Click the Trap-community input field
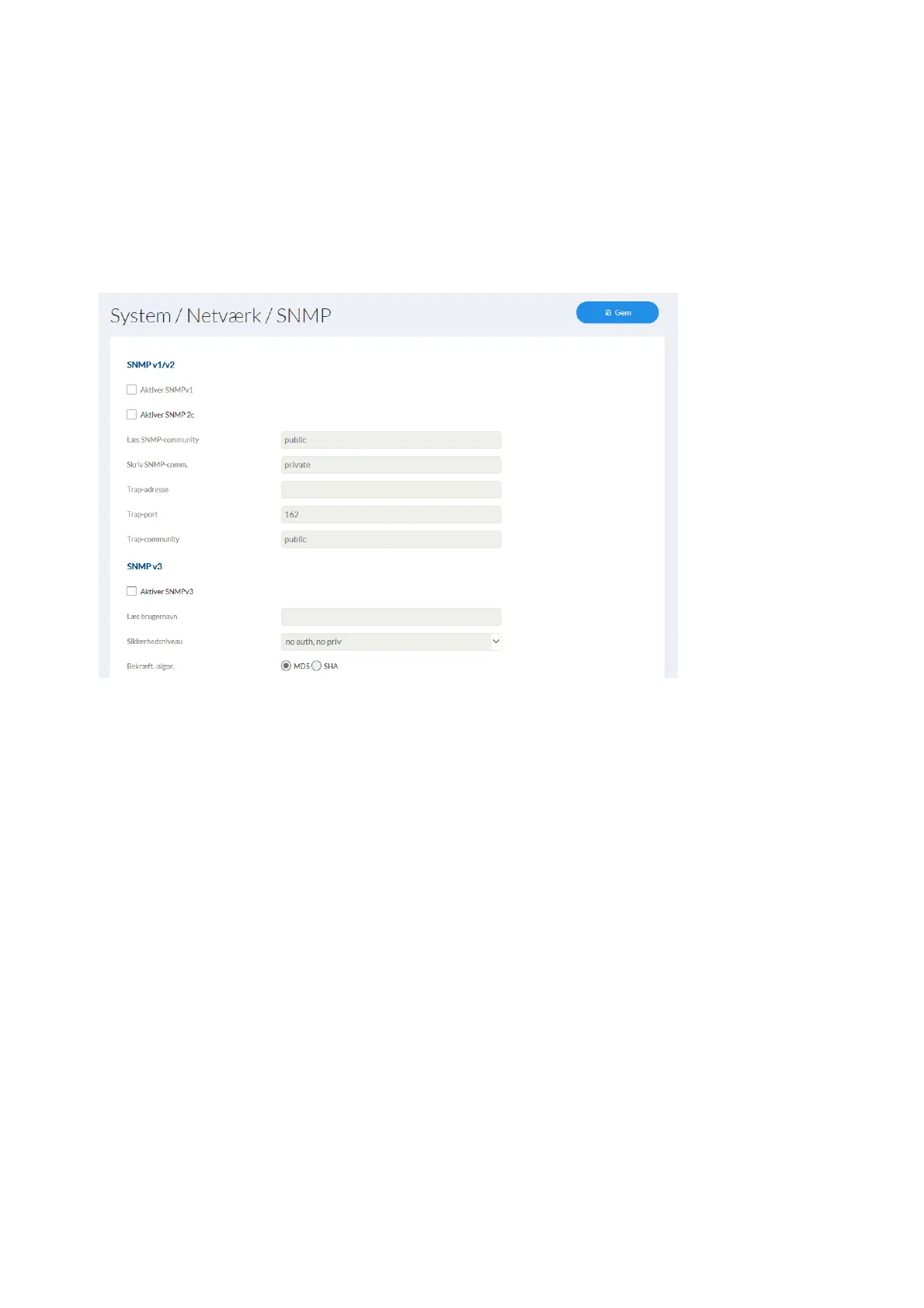Viewport: 924px width, 1308px height. pyautogui.click(x=391, y=539)
